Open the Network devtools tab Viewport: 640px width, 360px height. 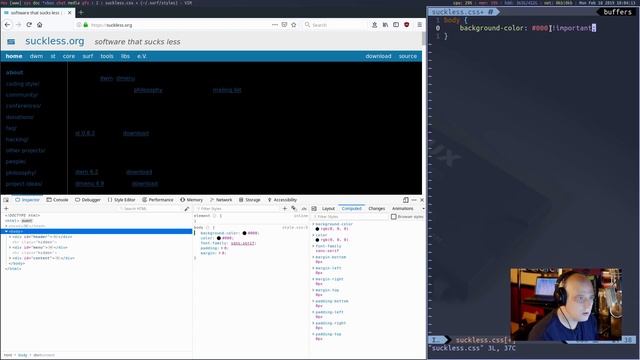[221, 200]
